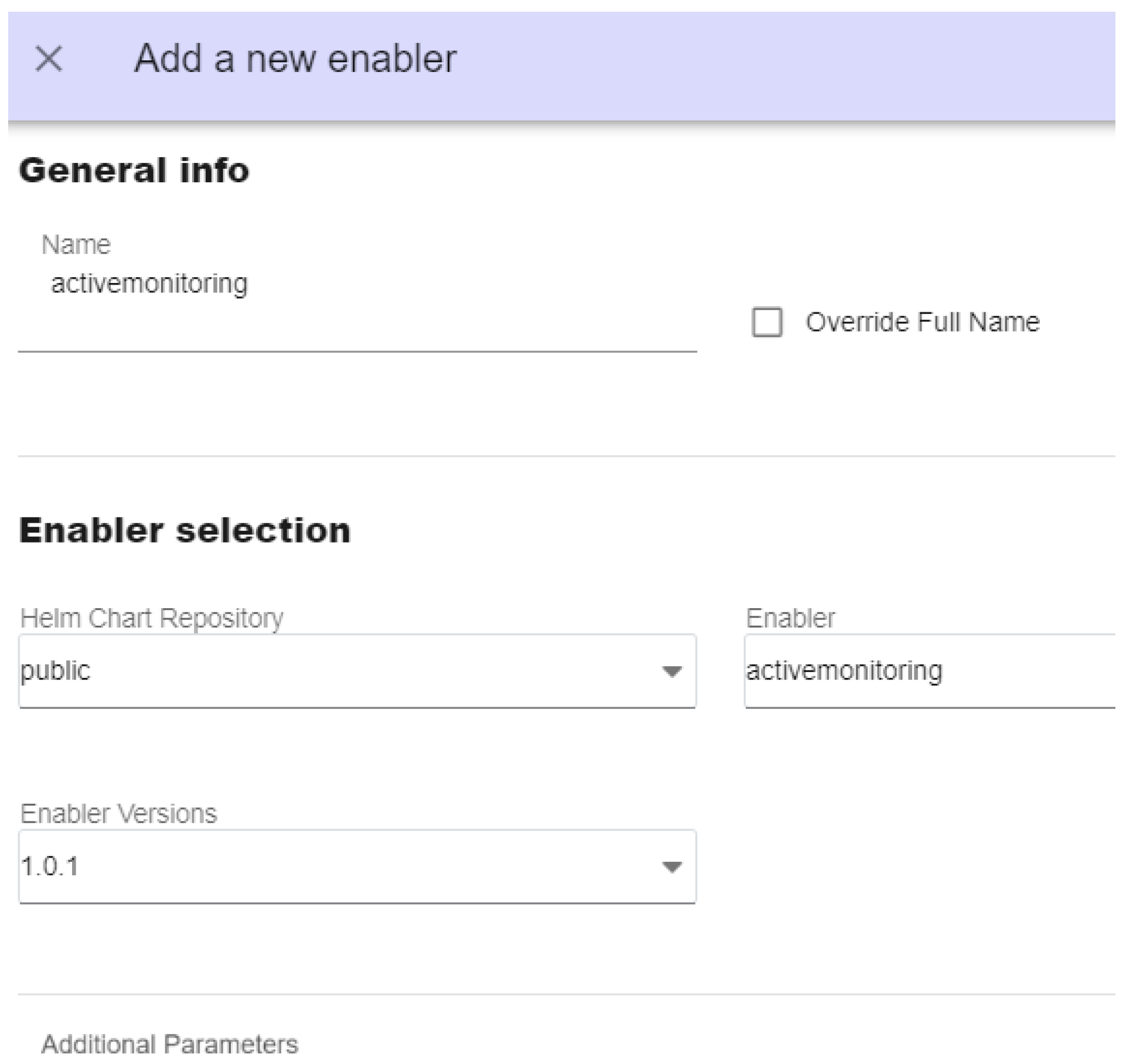This screenshot has width=1133, height=1064.
Task: Click the Enabler selection heading
Action: pyautogui.click(x=185, y=531)
